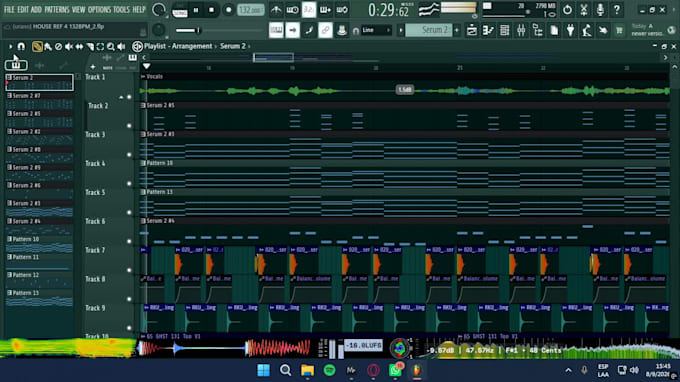Switch between pattern and song mode
Image resolution: width=680 pixels, height=382 pixels.
pos(180,10)
